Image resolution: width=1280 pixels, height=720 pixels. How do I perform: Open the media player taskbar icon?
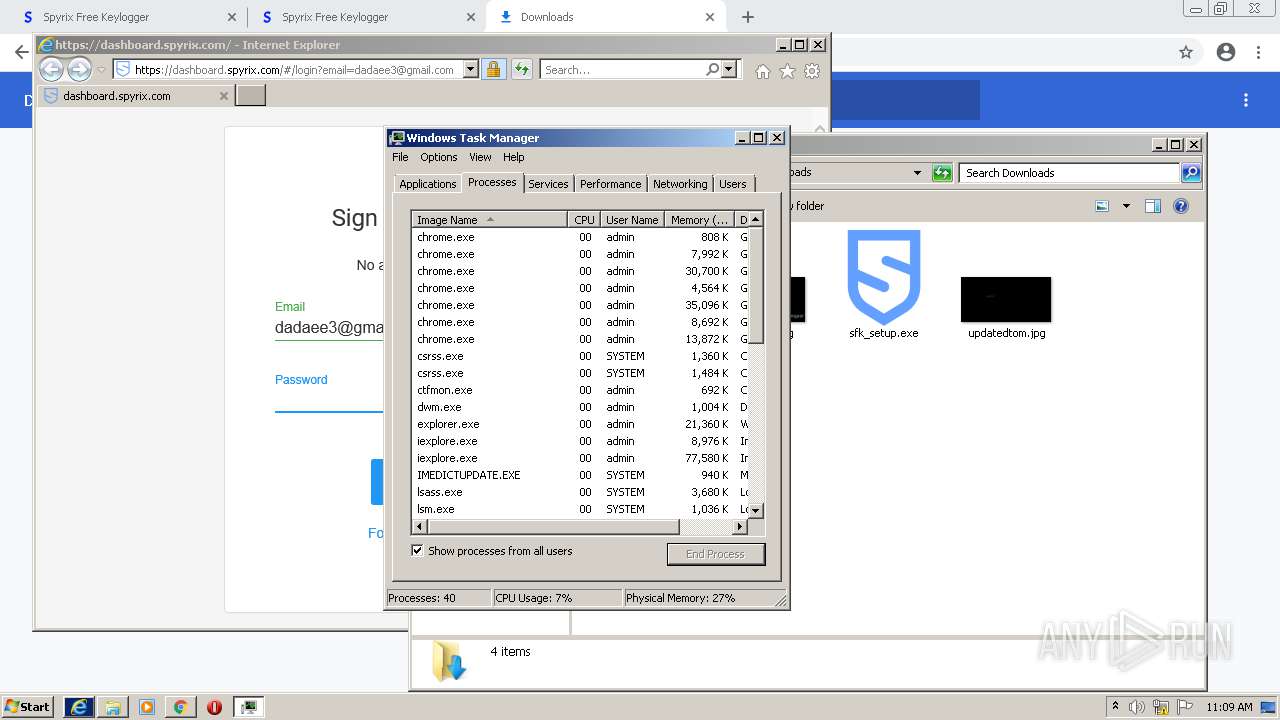click(147, 707)
